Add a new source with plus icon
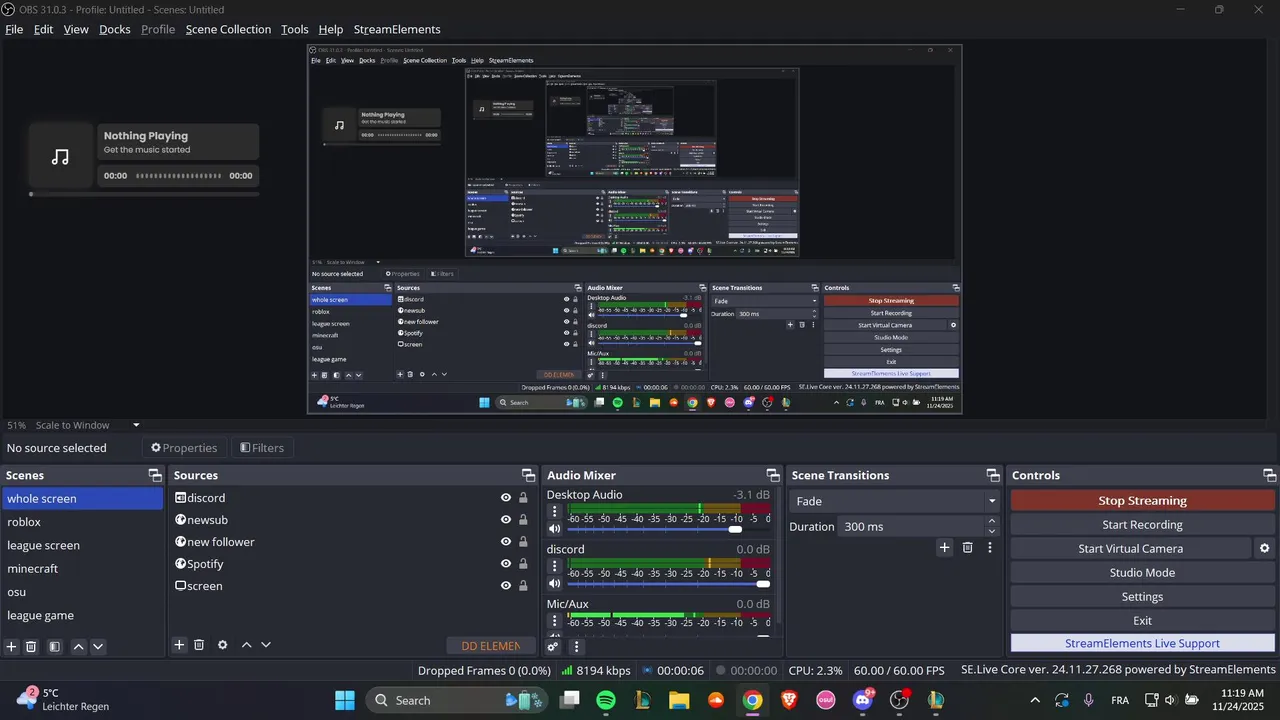Viewport: 1280px width, 720px height. pyautogui.click(x=179, y=645)
